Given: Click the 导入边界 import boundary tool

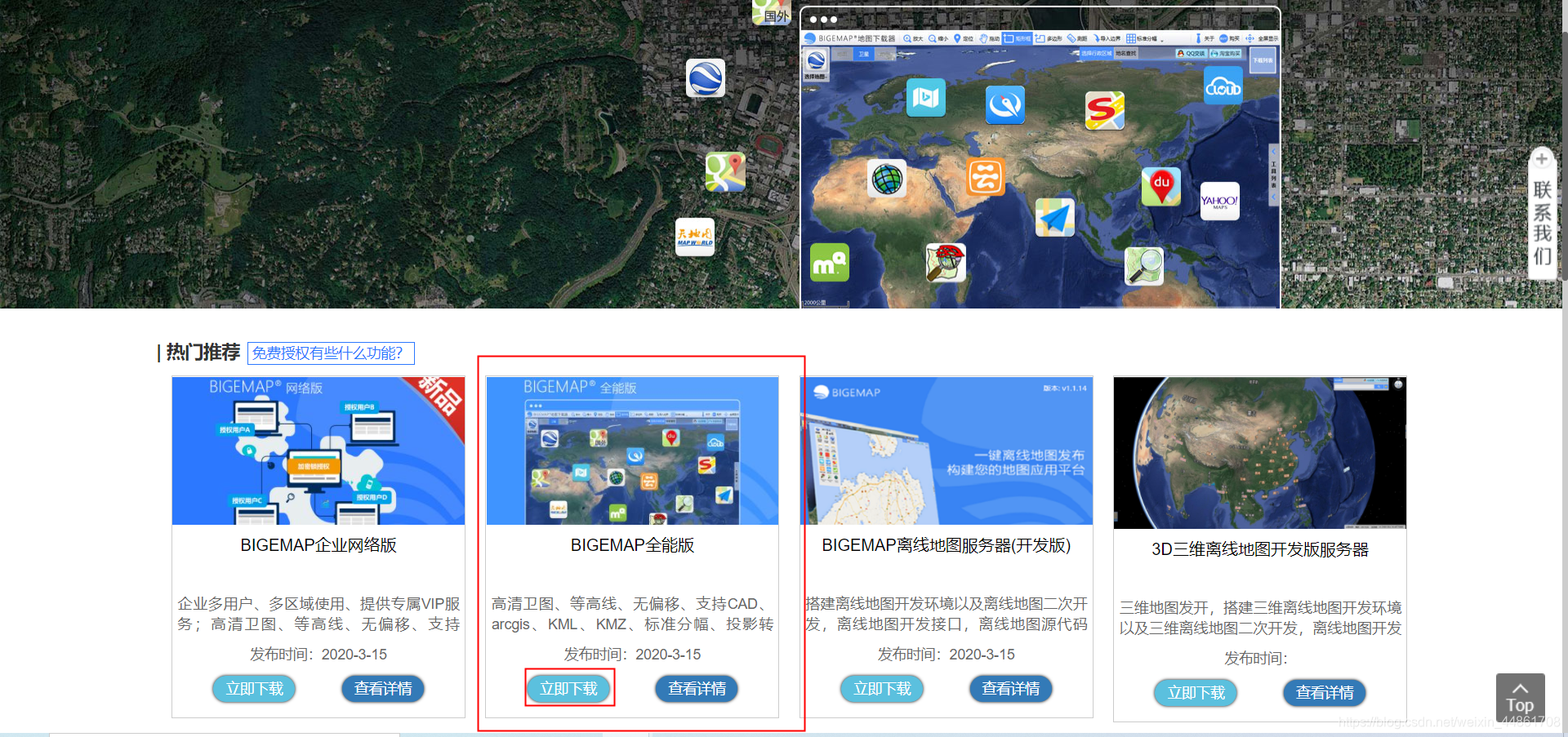Looking at the screenshot, I should tap(1107, 38).
